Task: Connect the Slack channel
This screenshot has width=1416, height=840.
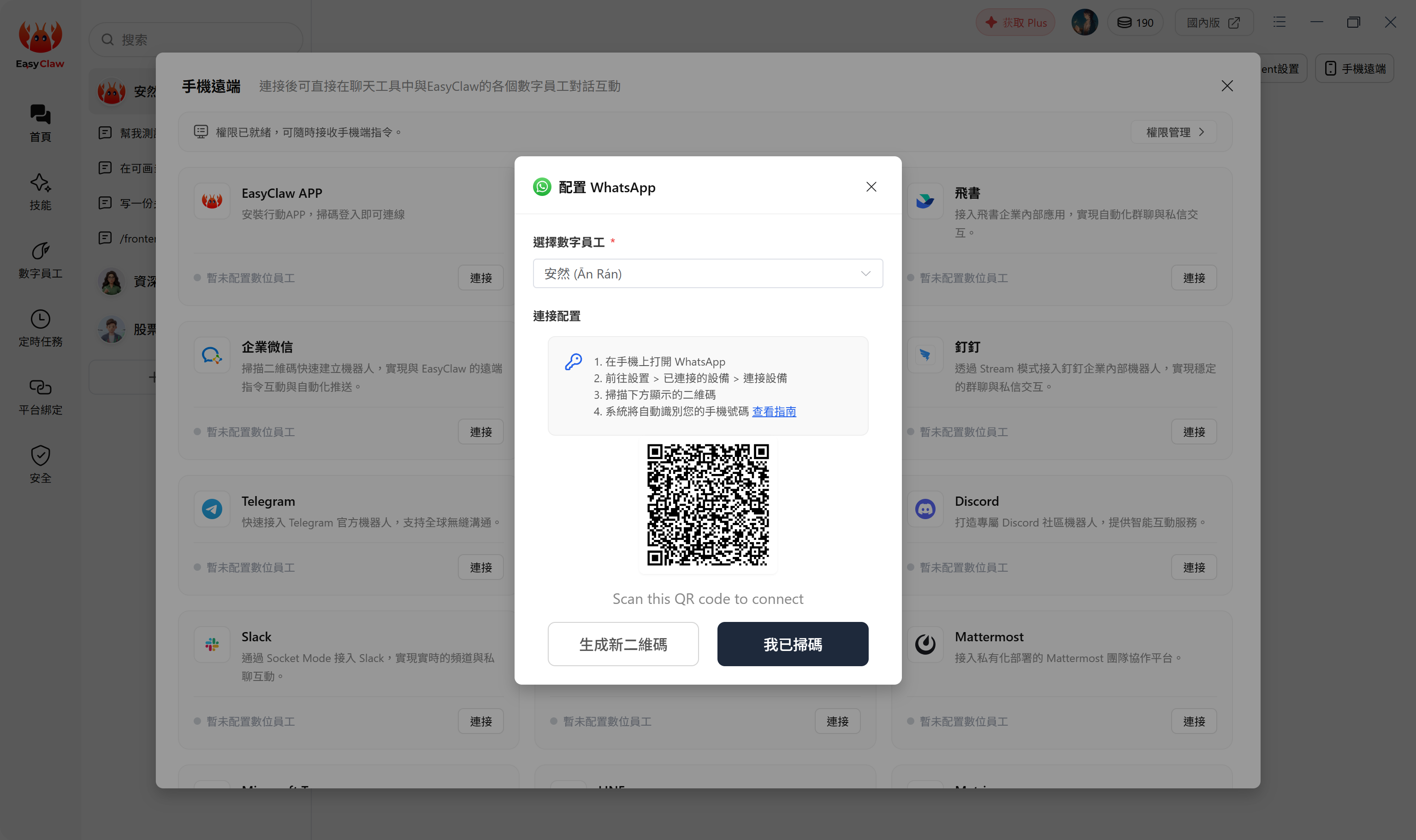Action: tap(480, 721)
